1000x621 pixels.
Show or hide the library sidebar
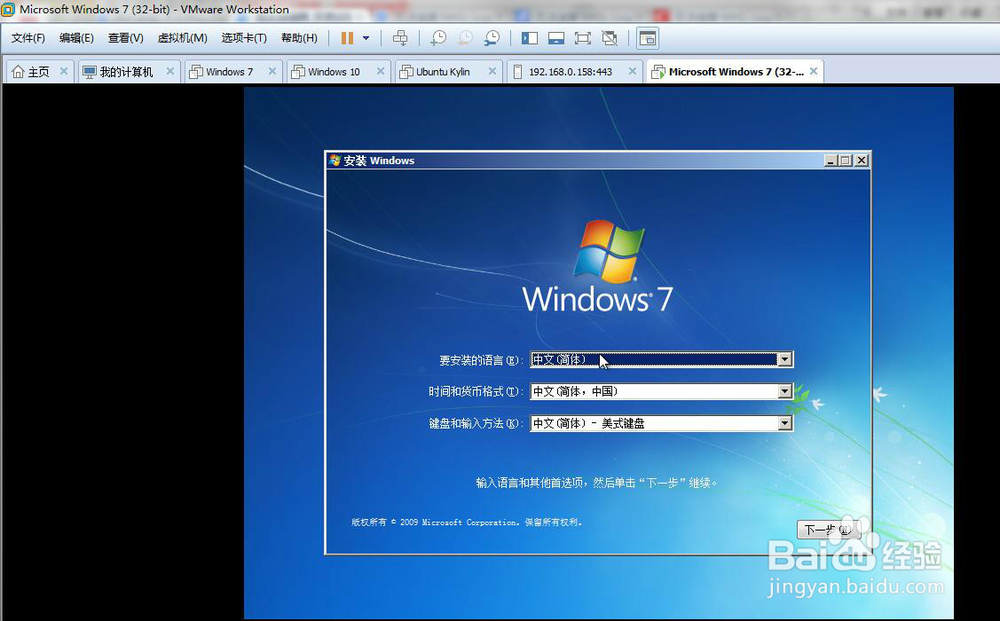pyautogui.click(x=529, y=38)
